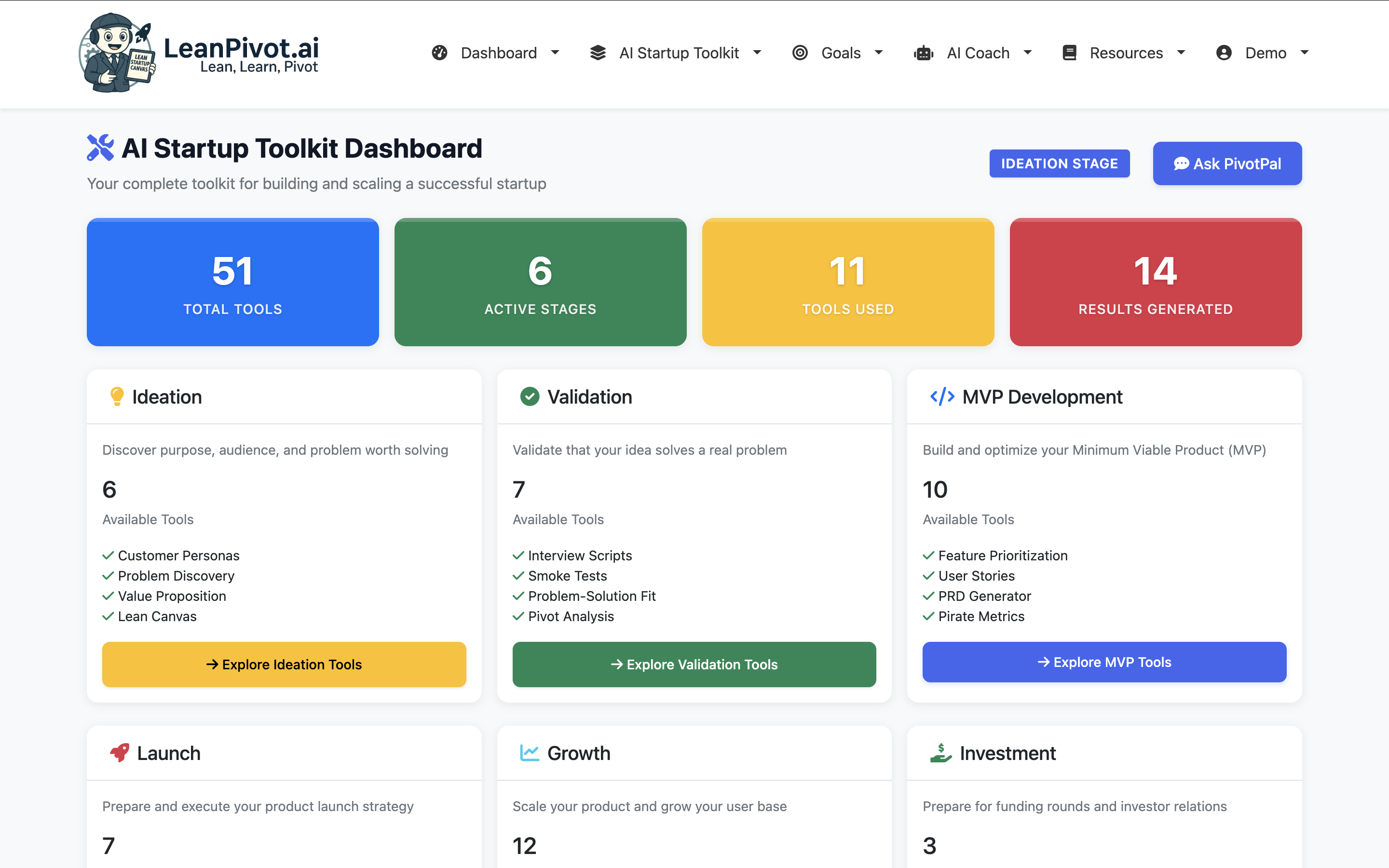Click the wrench-and-screwdriver toolkit icon
The width and height of the screenshot is (1389, 868).
[x=100, y=148]
